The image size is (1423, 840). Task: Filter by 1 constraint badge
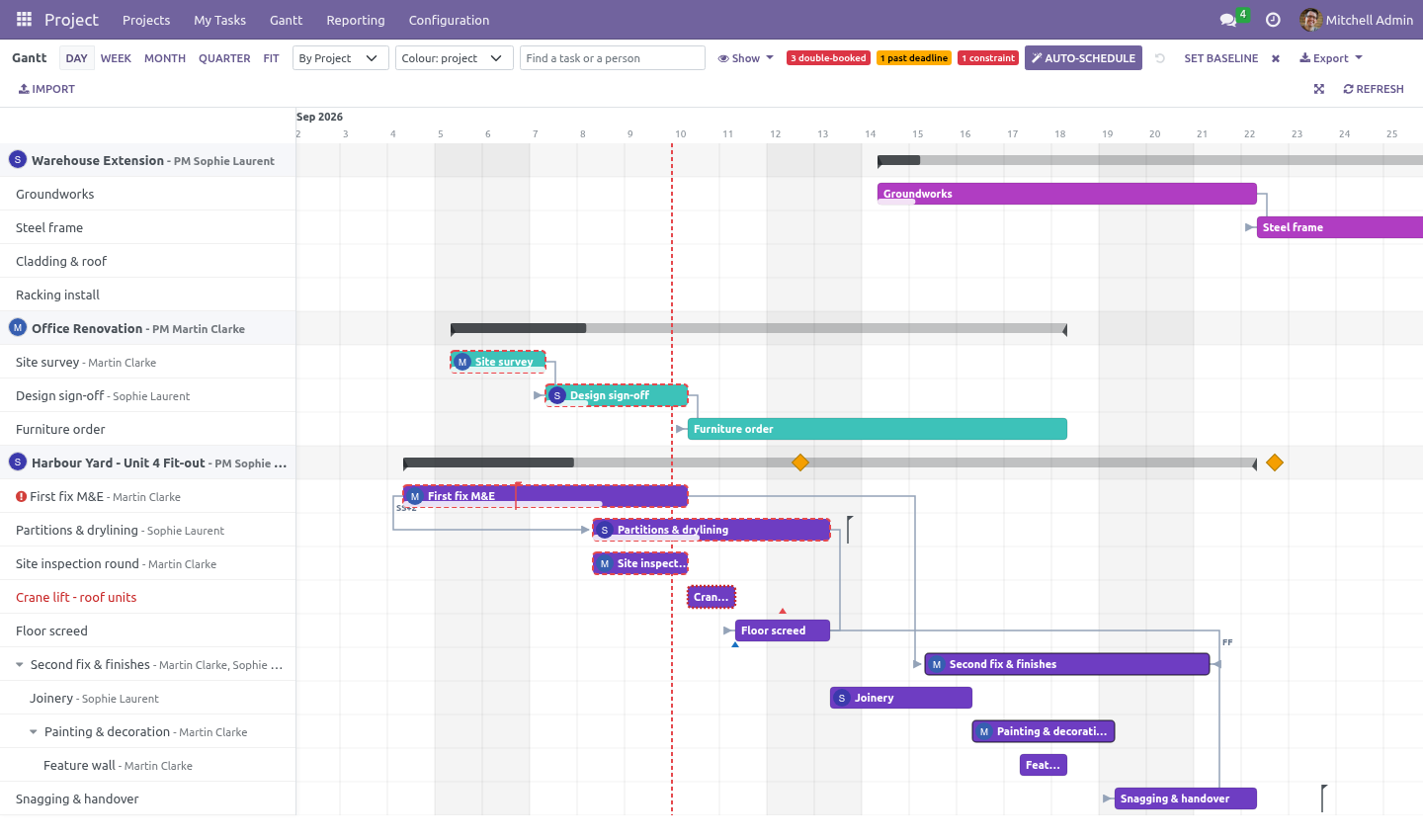point(988,58)
